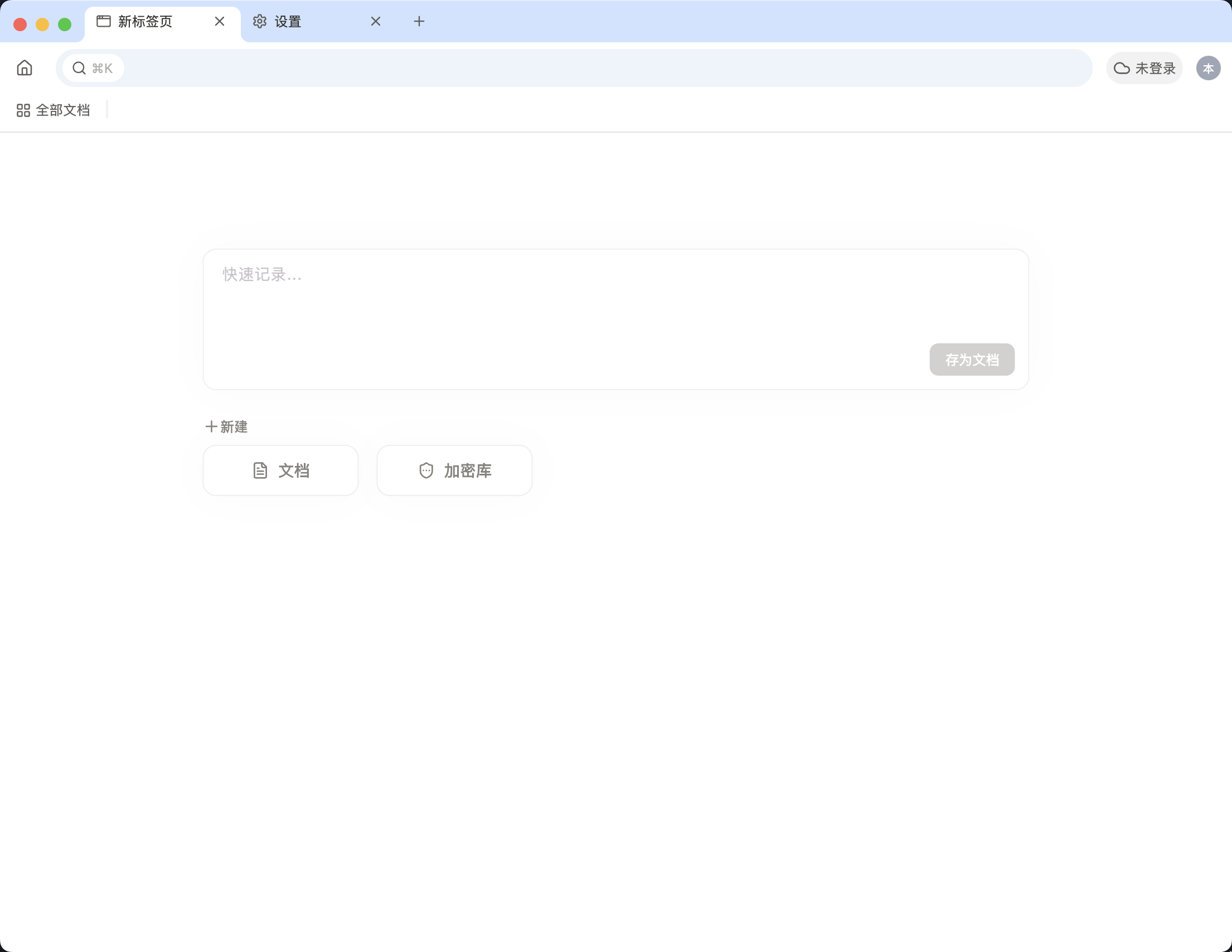The image size is (1232, 952).
Task: Click the 全部文档 label
Action: tap(62, 110)
